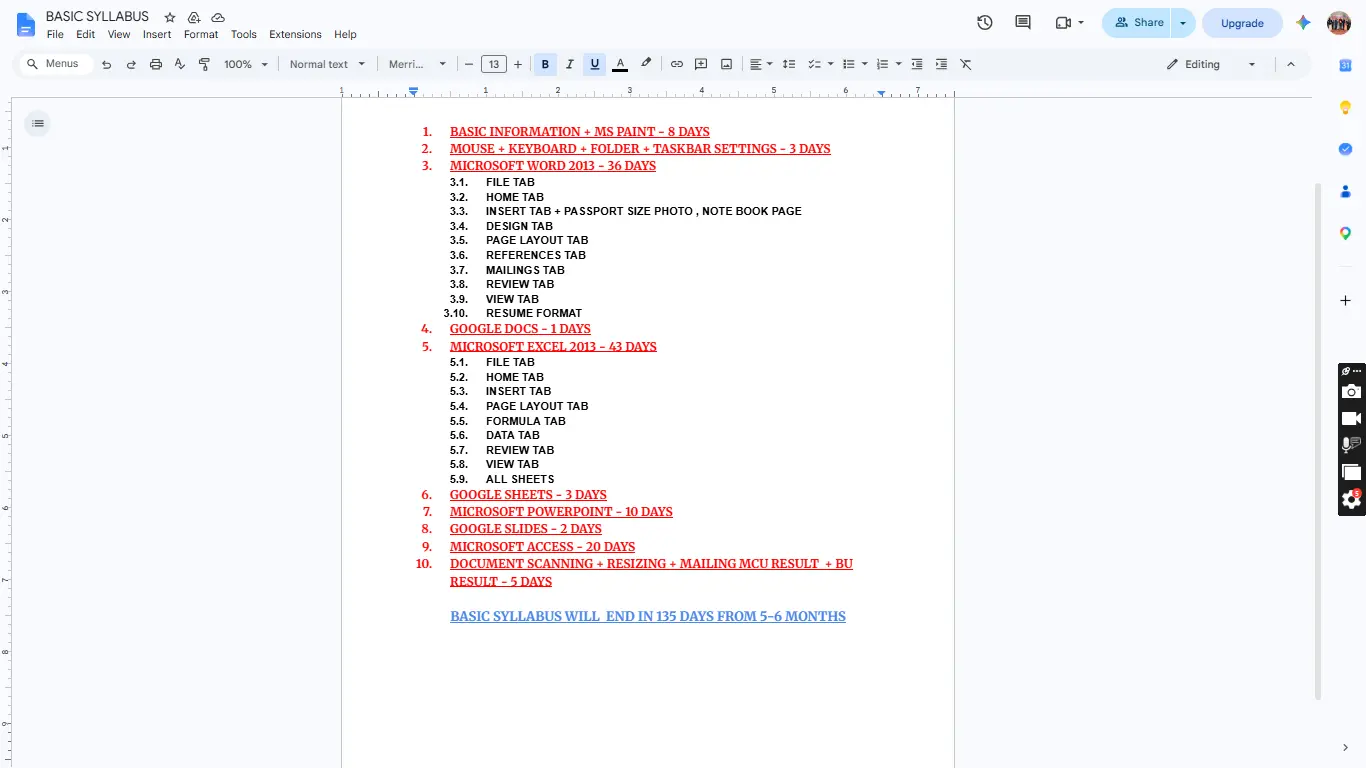Add a comment from the toolbar
Image resolution: width=1366 pixels, height=768 pixels.
pyautogui.click(x=701, y=64)
